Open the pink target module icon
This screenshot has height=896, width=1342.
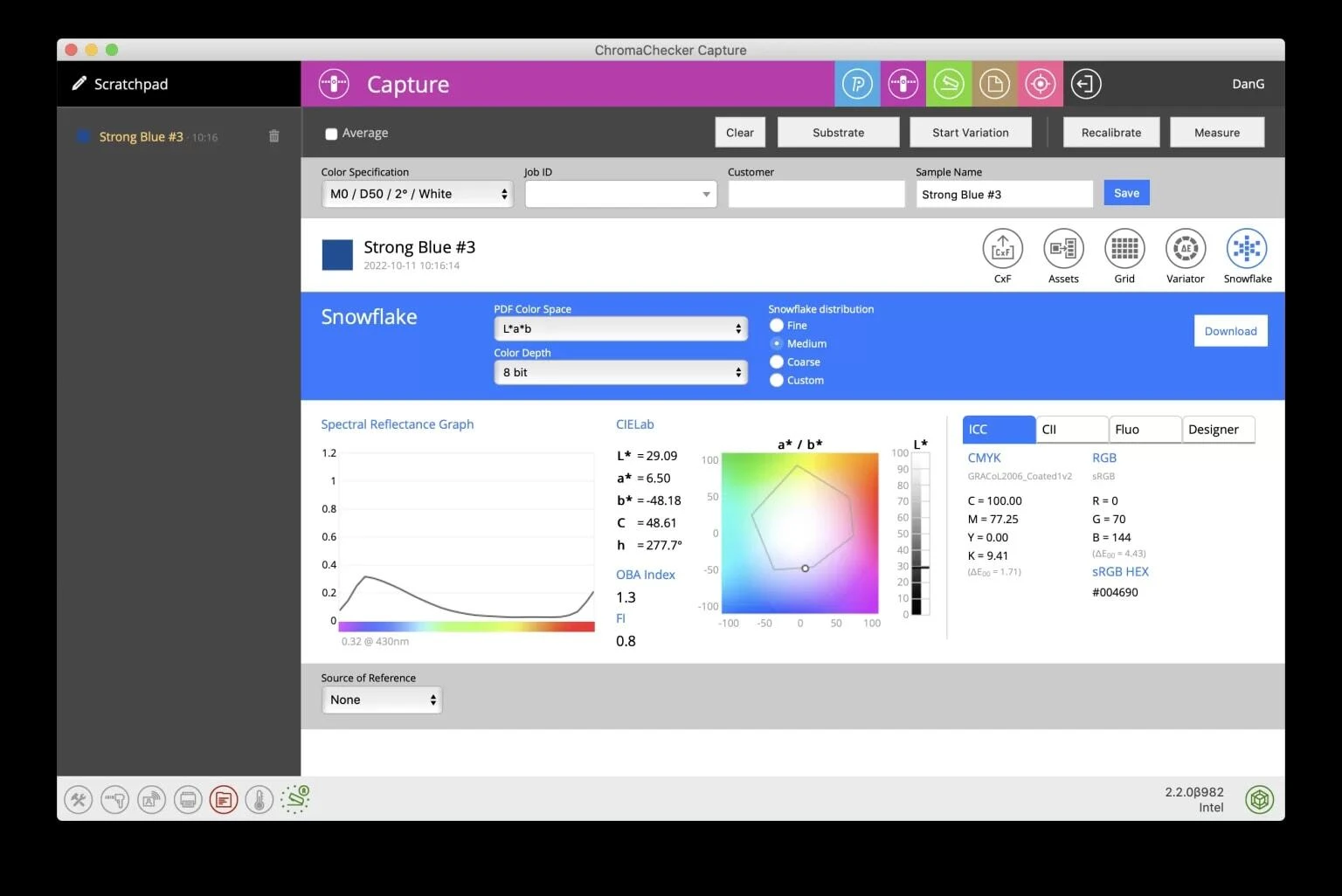pos(1040,84)
